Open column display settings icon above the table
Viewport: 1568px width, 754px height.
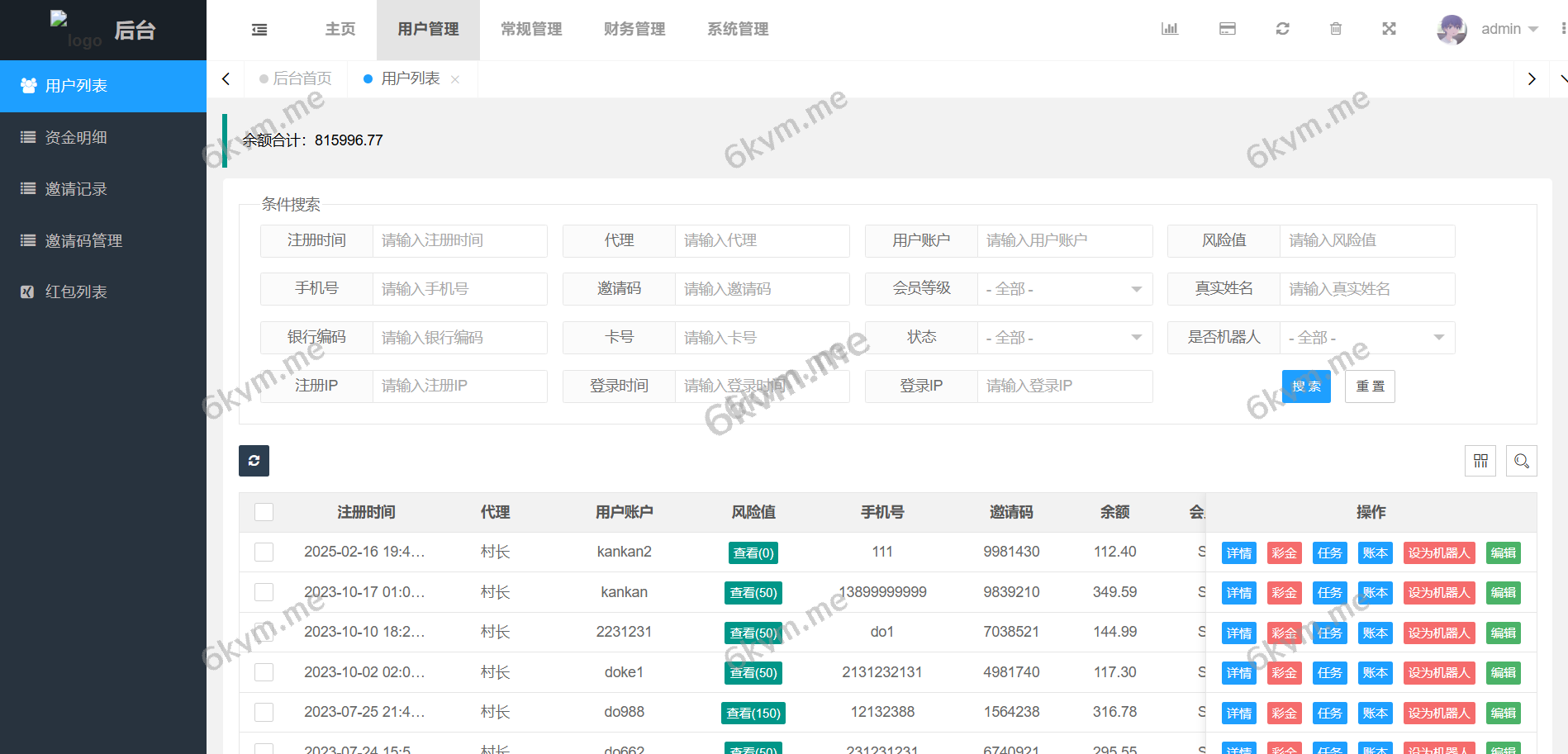(x=1480, y=461)
